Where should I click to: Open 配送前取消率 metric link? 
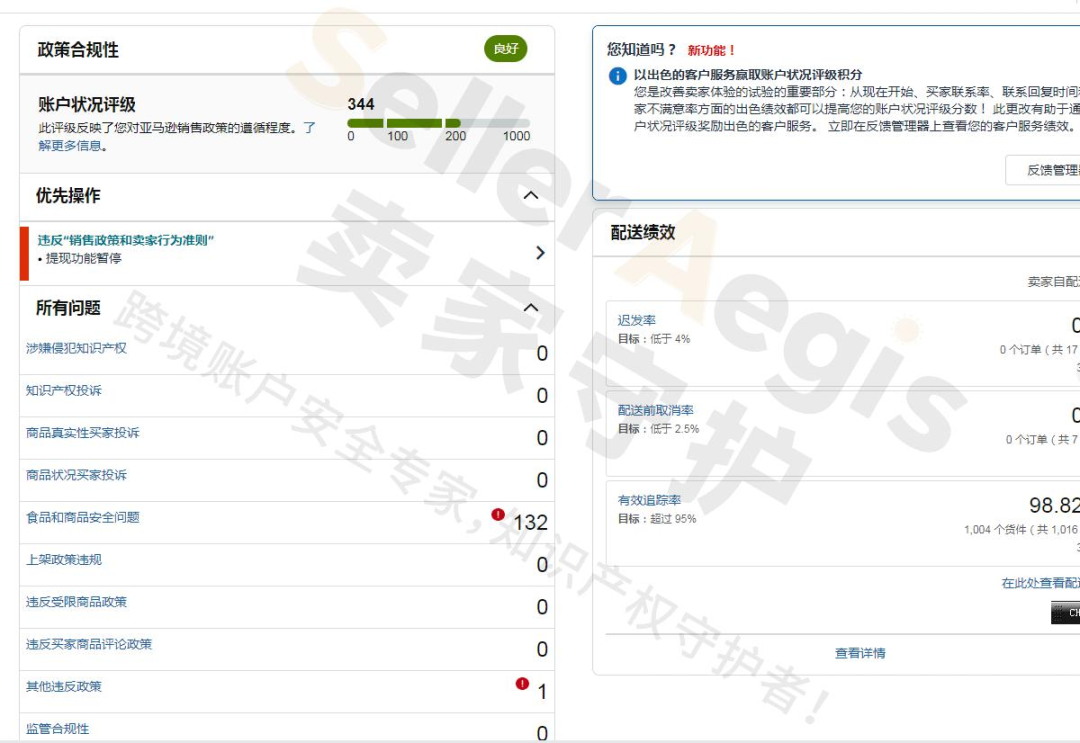[655, 410]
